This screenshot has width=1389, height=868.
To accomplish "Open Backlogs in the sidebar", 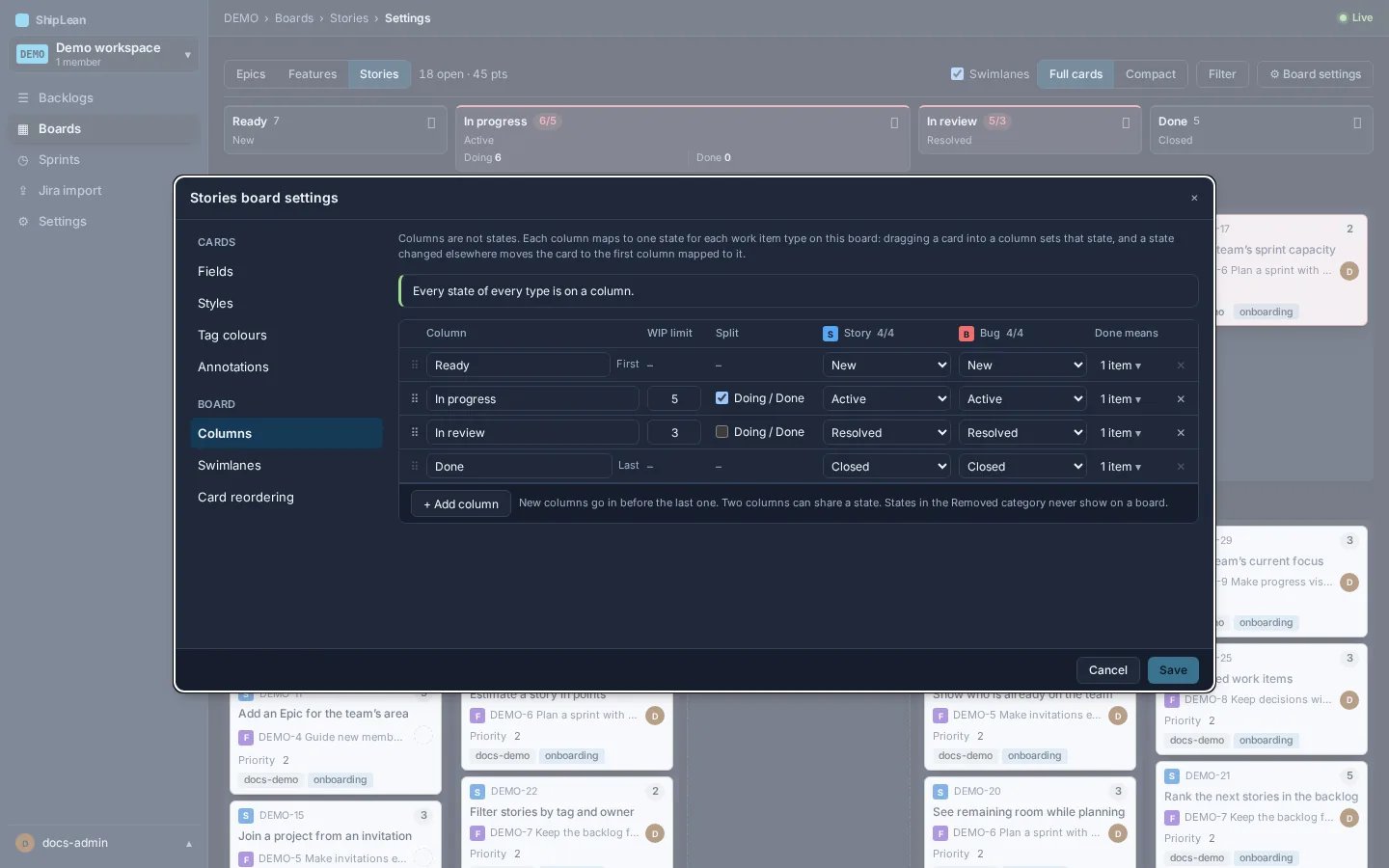I will [66, 98].
